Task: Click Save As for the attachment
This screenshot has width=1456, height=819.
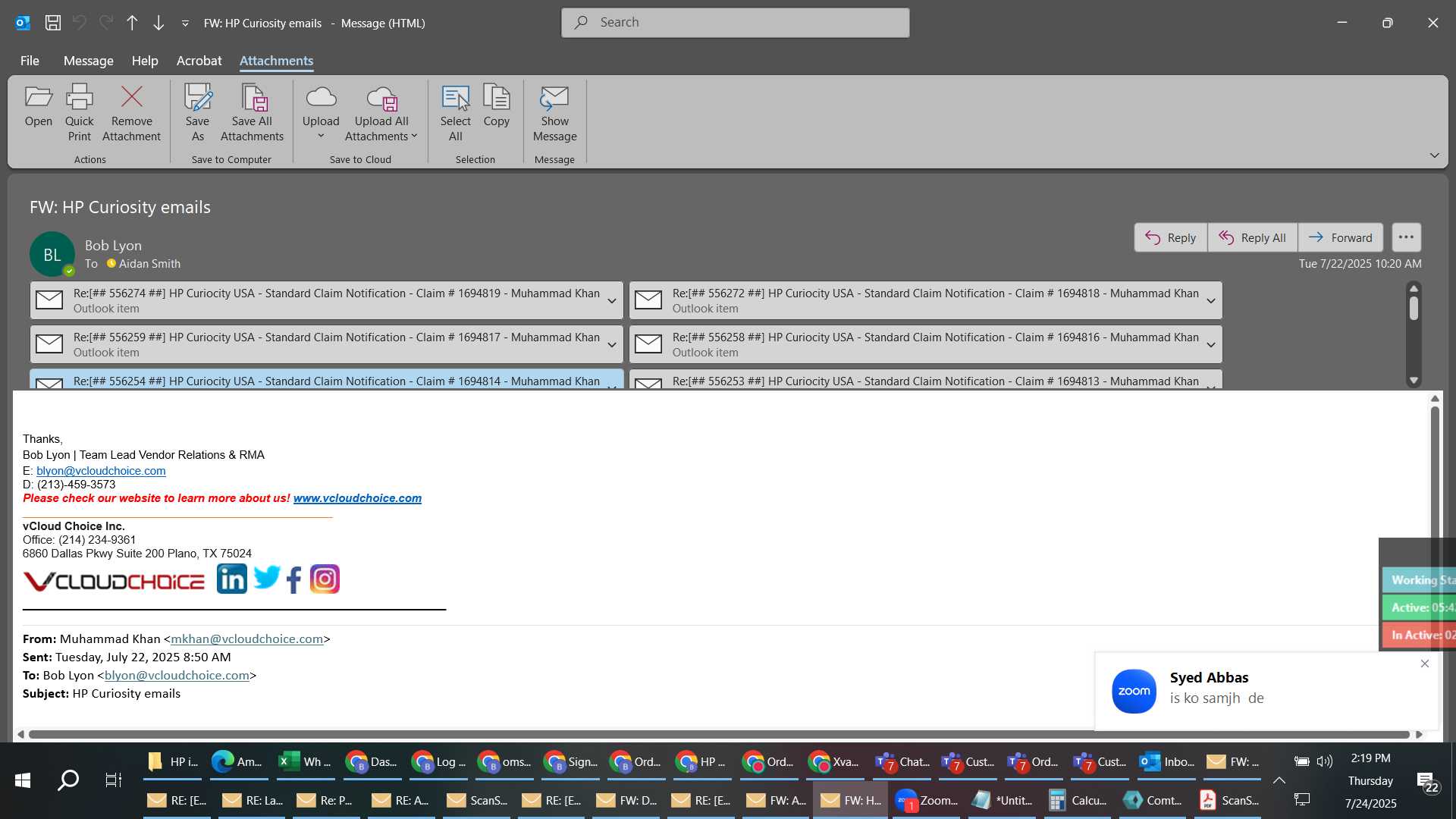Action: 197,112
